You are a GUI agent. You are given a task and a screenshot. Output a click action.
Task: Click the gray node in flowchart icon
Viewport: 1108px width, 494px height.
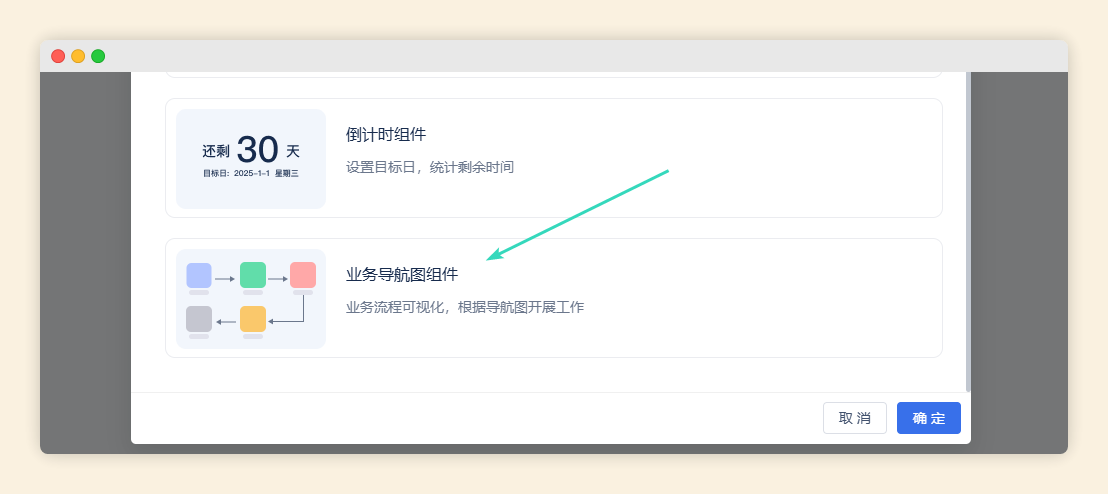(199, 319)
